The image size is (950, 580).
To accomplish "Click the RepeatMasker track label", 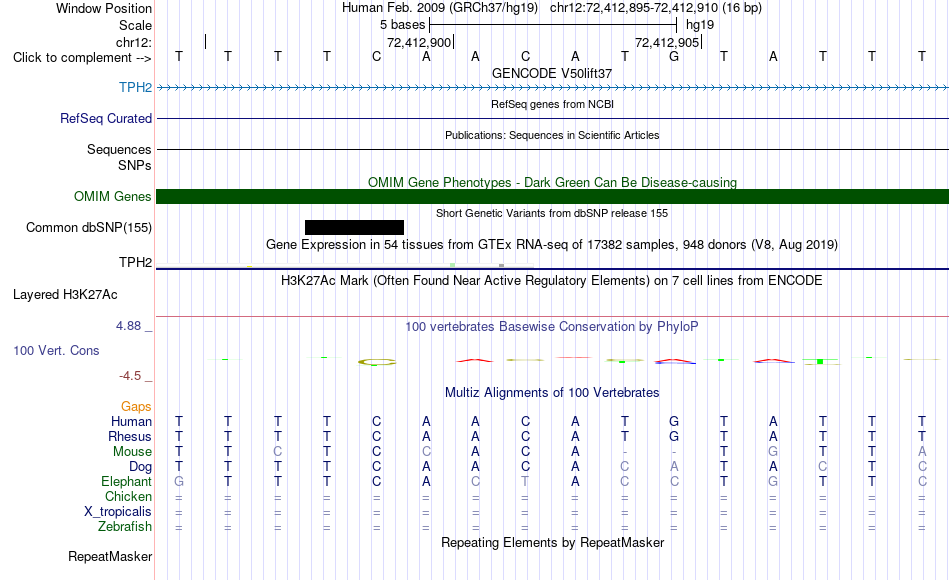I will click(110, 556).
